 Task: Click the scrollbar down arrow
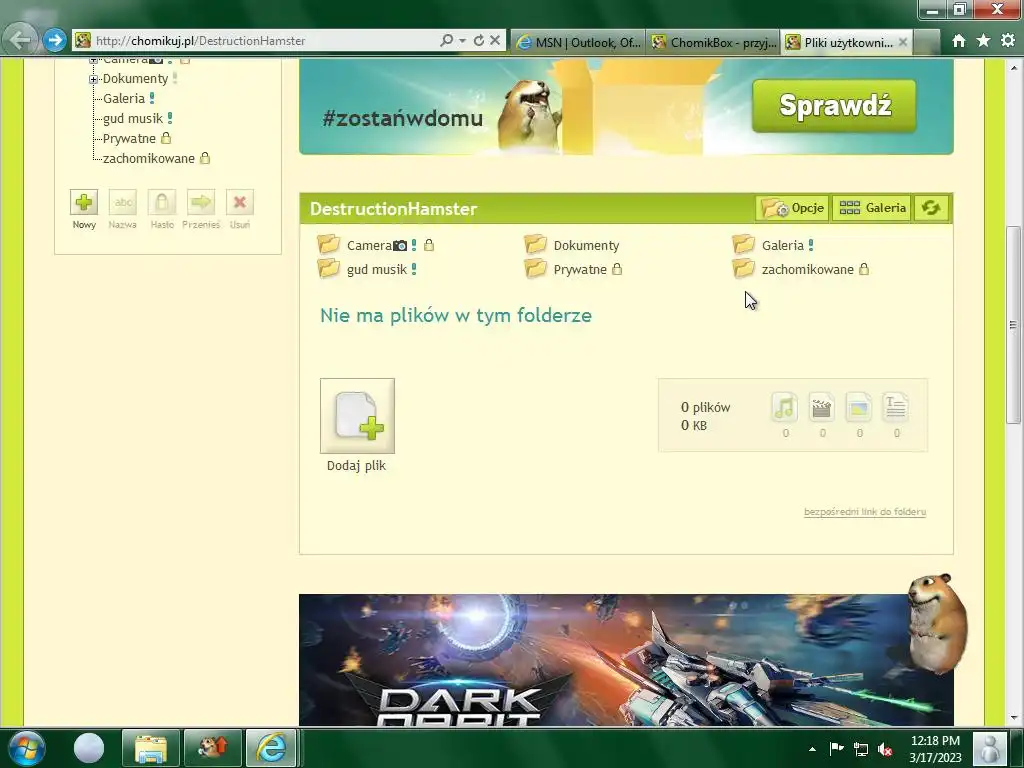click(x=1013, y=718)
